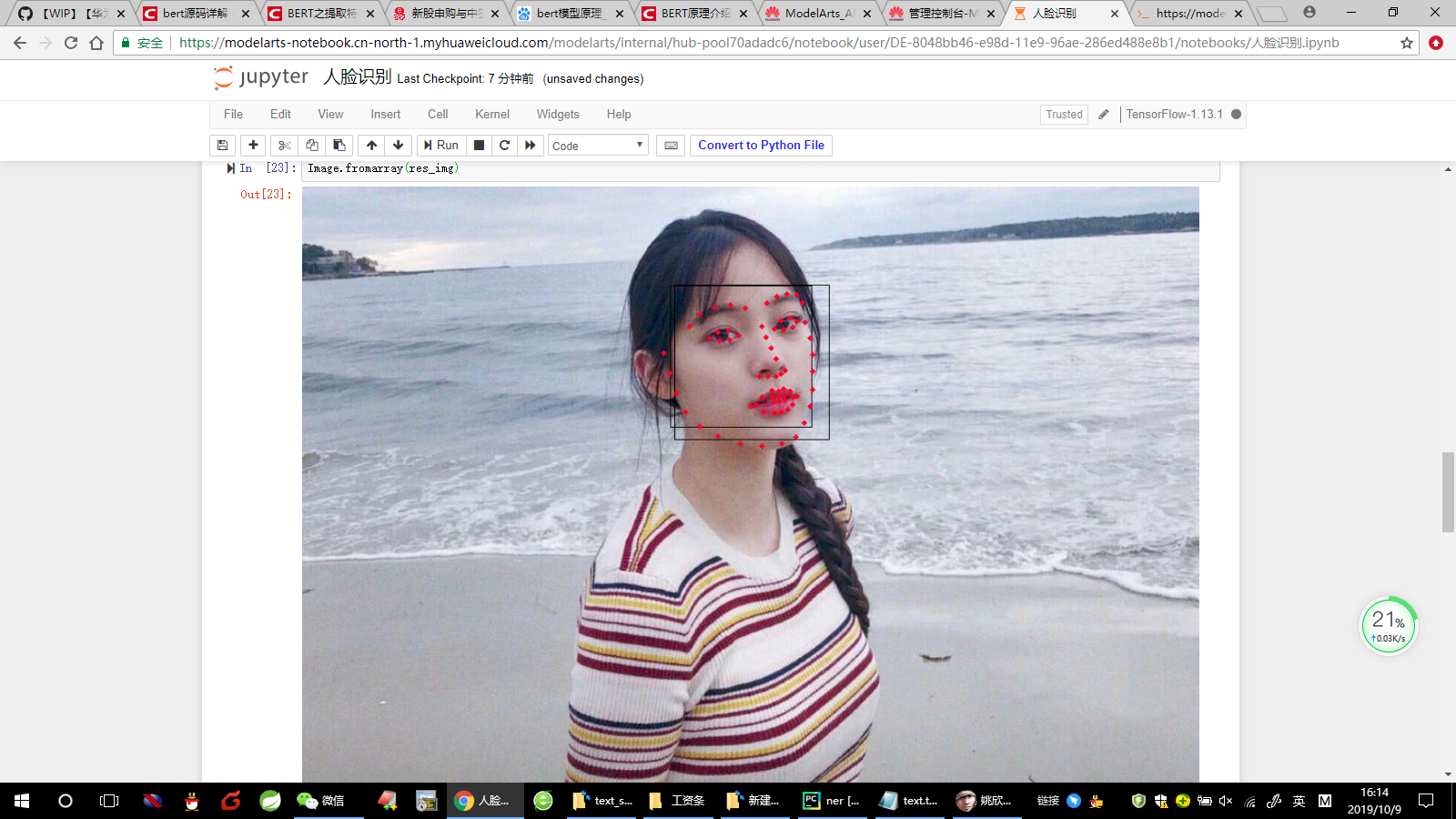Toggle the 英 input language indicator

pyautogui.click(x=1299, y=801)
